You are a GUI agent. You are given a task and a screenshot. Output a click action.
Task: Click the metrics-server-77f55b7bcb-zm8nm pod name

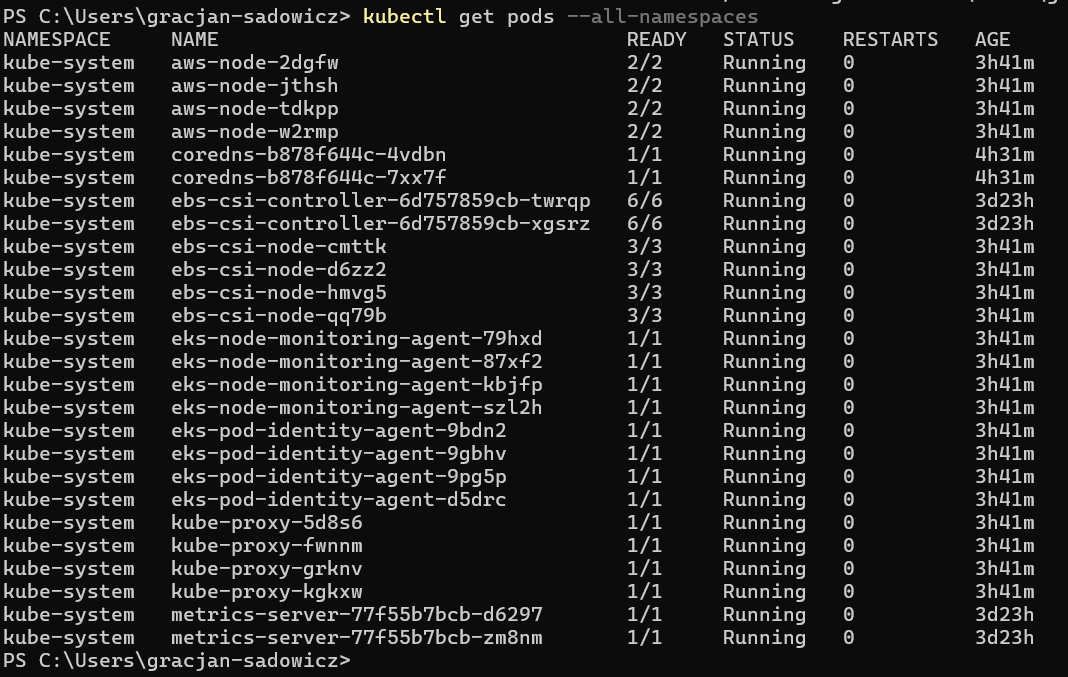[x=356, y=638]
